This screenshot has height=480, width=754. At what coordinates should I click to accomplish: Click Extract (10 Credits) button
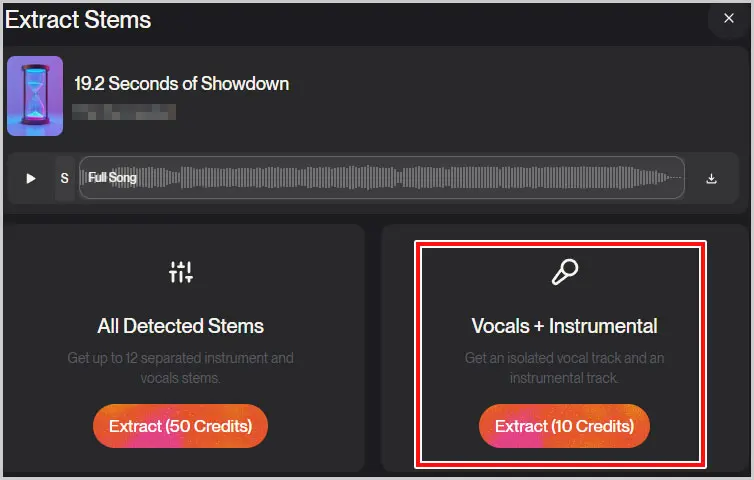pos(564,426)
